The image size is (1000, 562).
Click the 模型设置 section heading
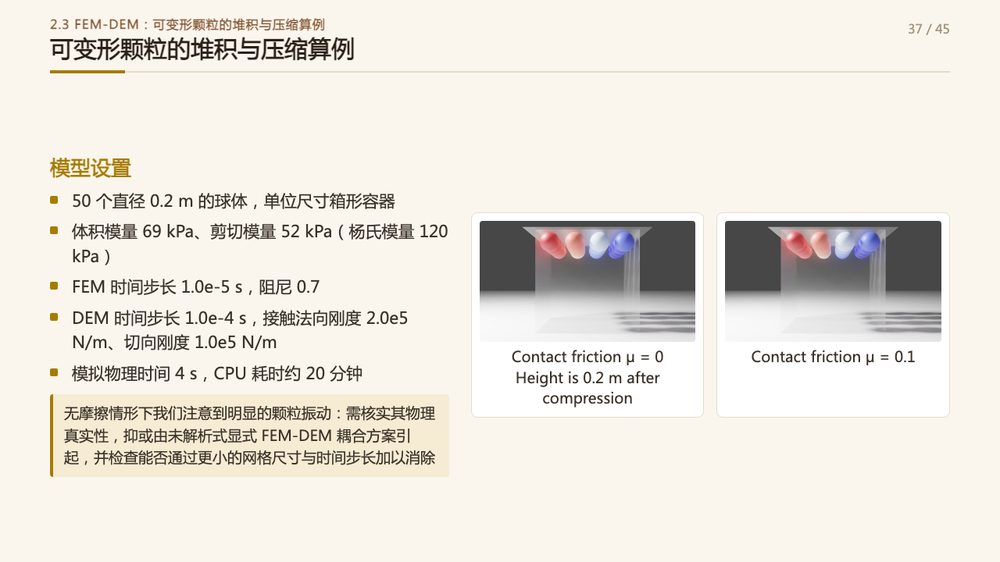[x=91, y=168]
